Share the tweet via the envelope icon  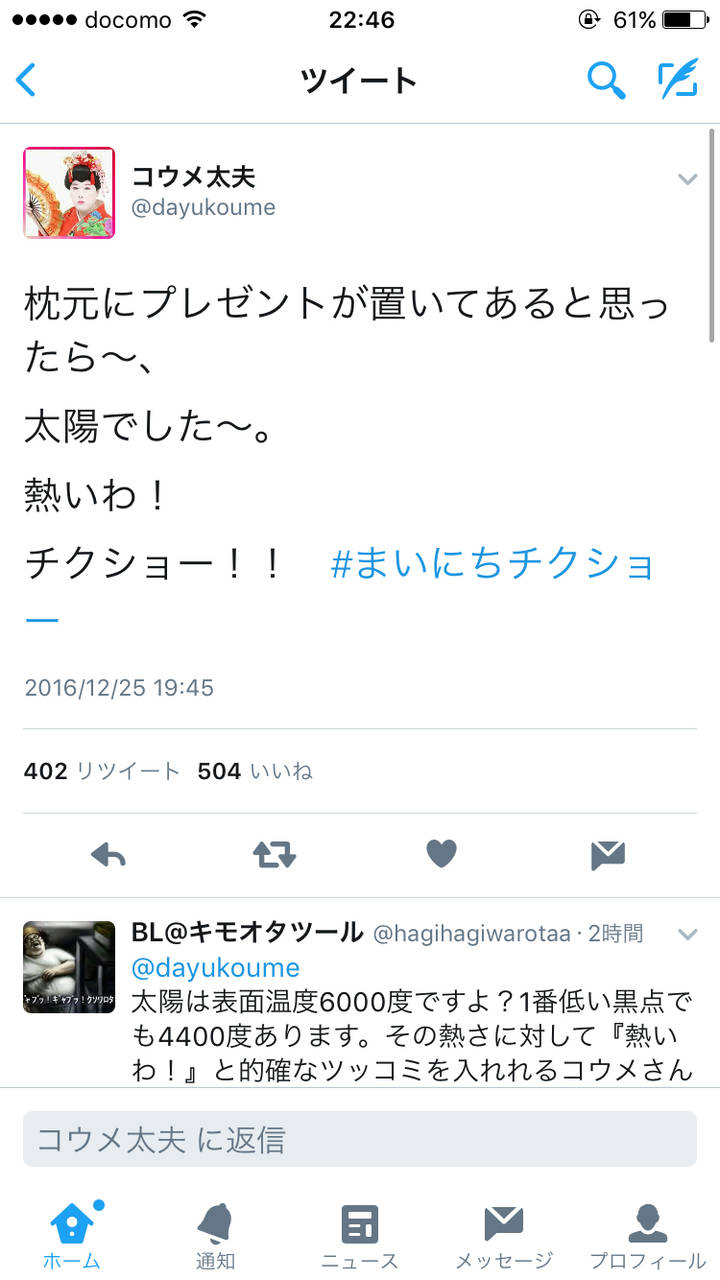click(607, 854)
